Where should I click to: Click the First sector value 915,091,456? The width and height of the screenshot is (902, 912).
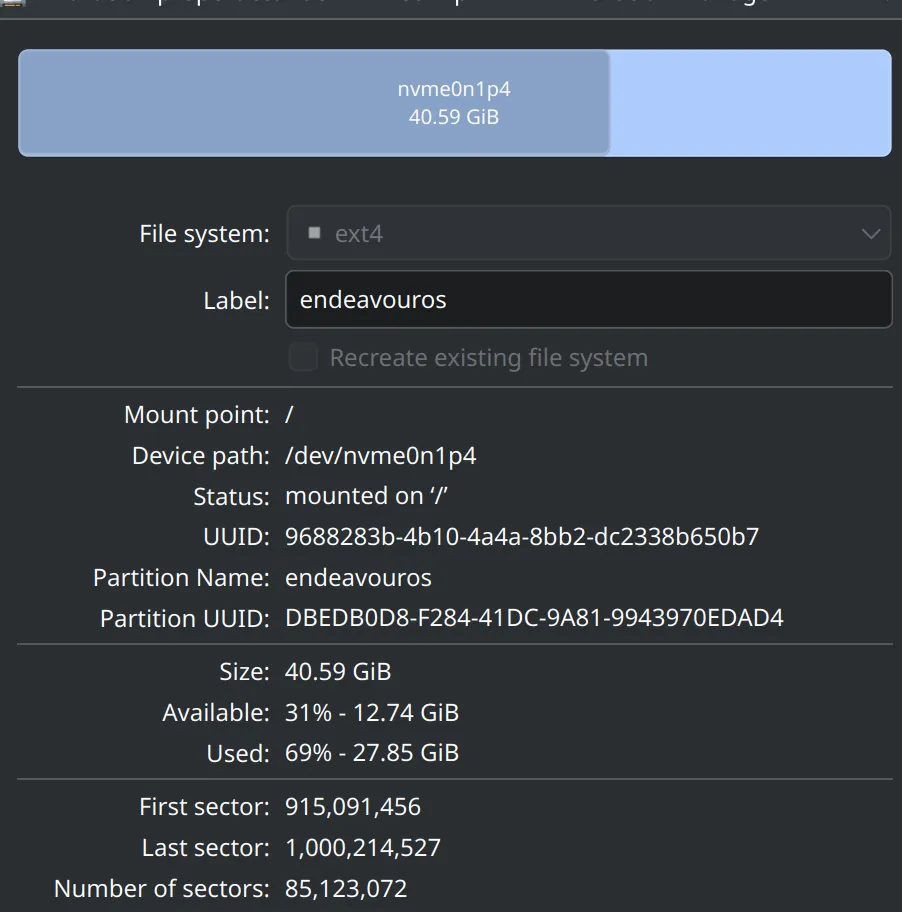[x=352, y=807]
